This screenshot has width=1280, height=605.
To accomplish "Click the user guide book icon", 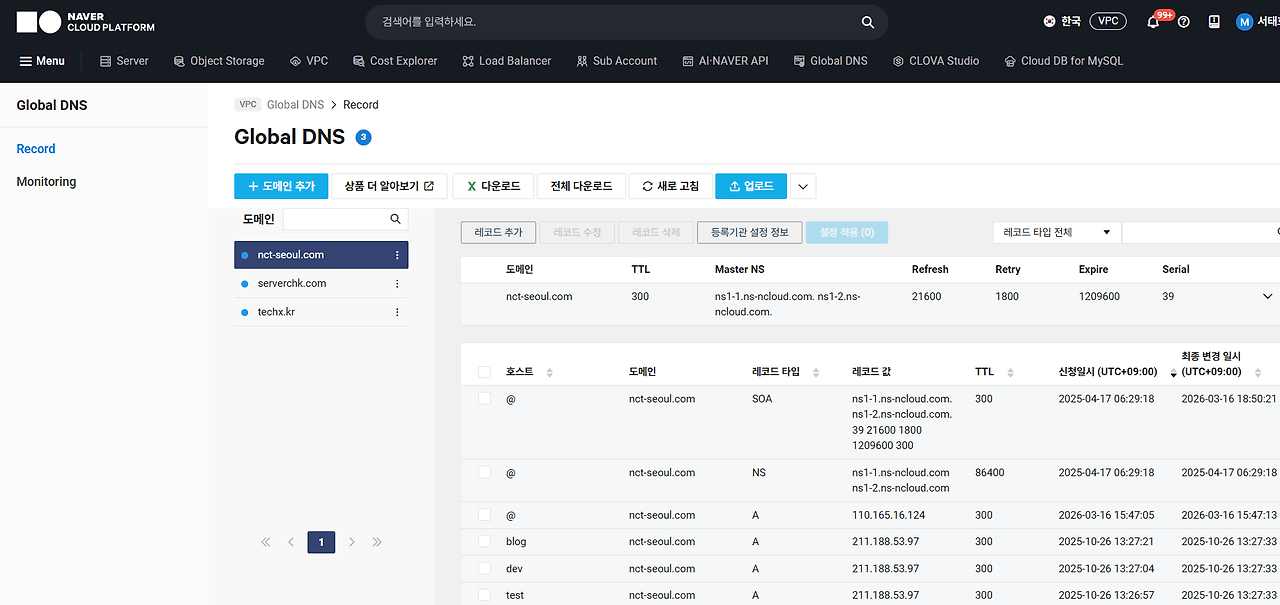I will 1214,21.
